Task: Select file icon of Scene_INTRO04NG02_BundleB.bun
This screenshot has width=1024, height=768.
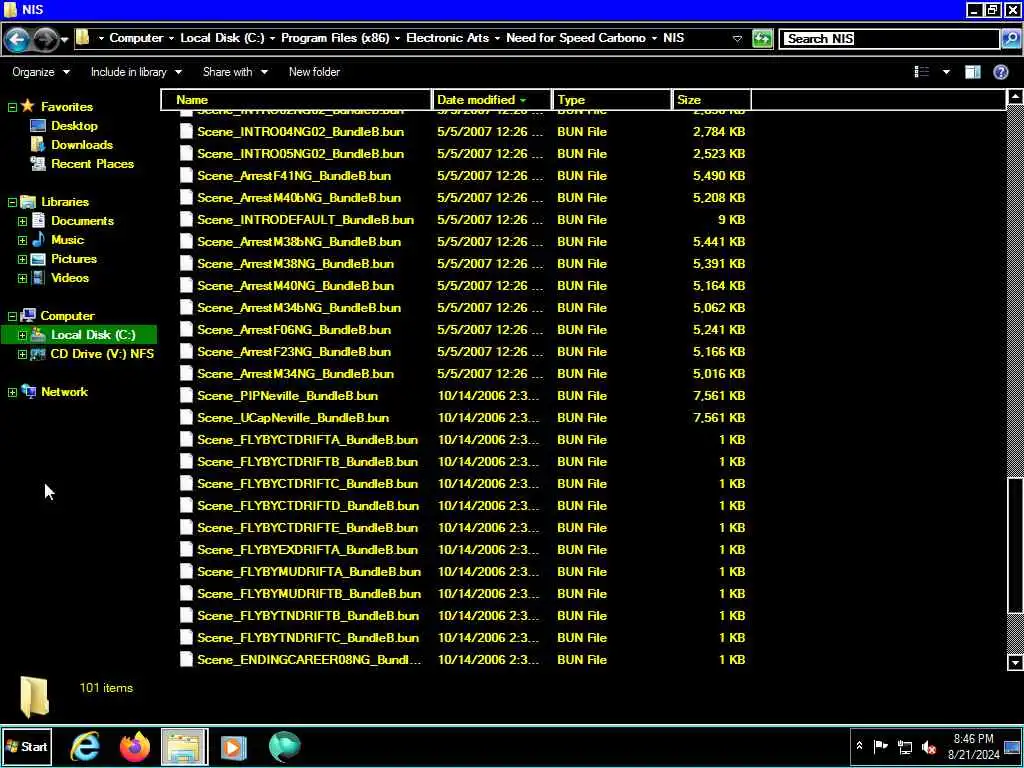Action: pos(186,132)
